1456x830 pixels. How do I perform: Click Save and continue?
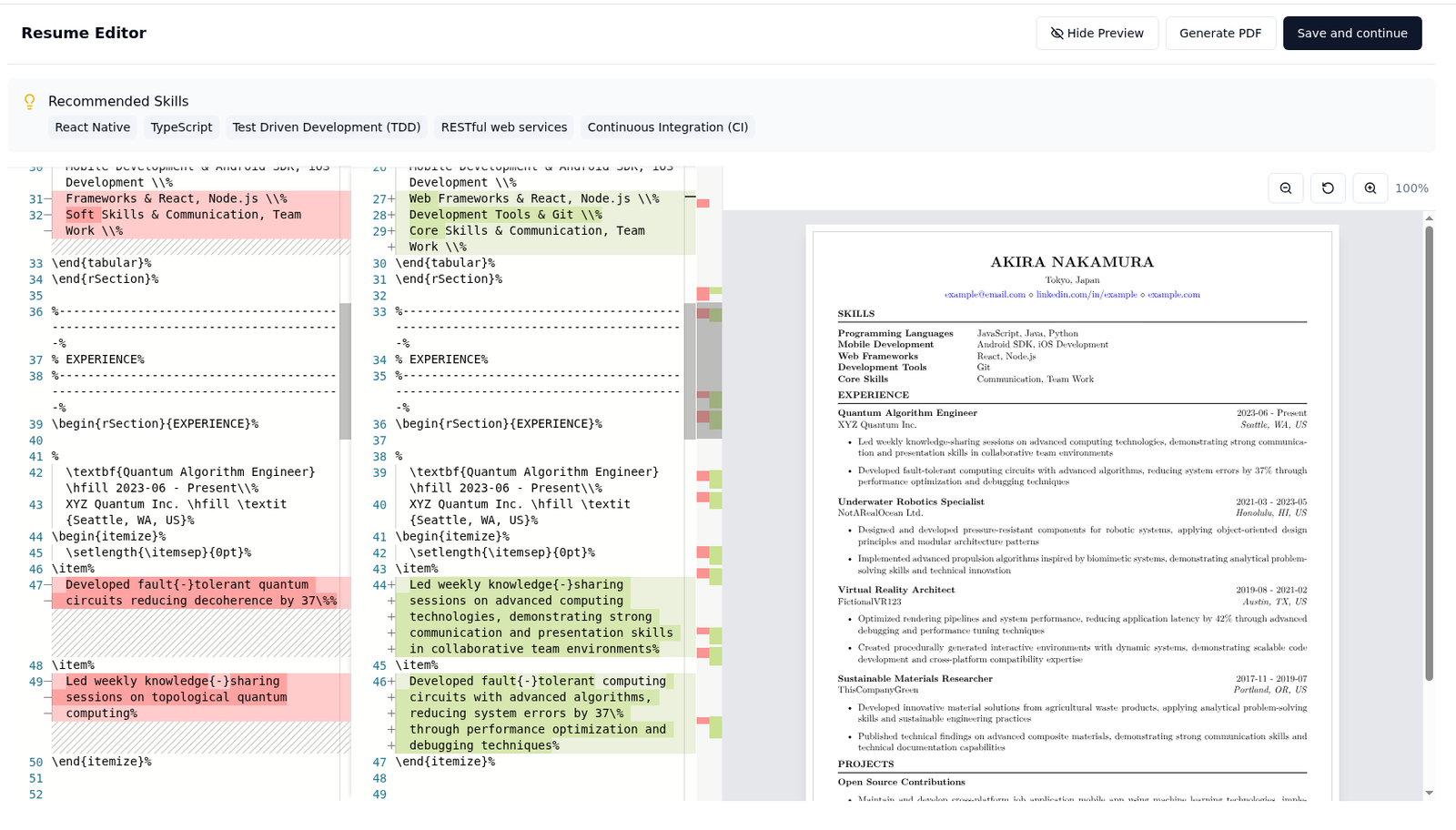tap(1351, 34)
